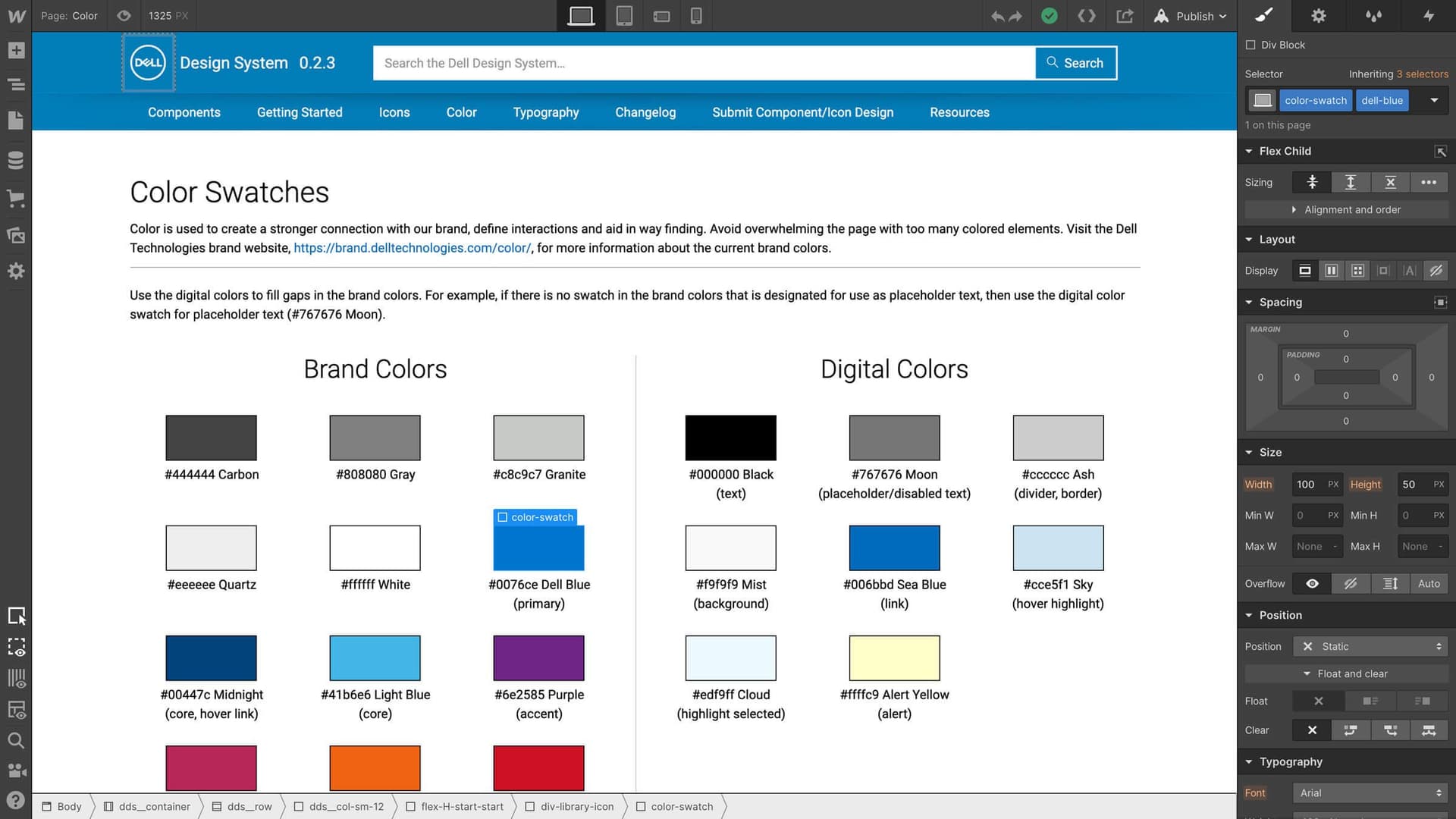Viewport: 1456px width, 819px height.
Task: Open the search magnifier in left sidebar
Action: (16, 740)
